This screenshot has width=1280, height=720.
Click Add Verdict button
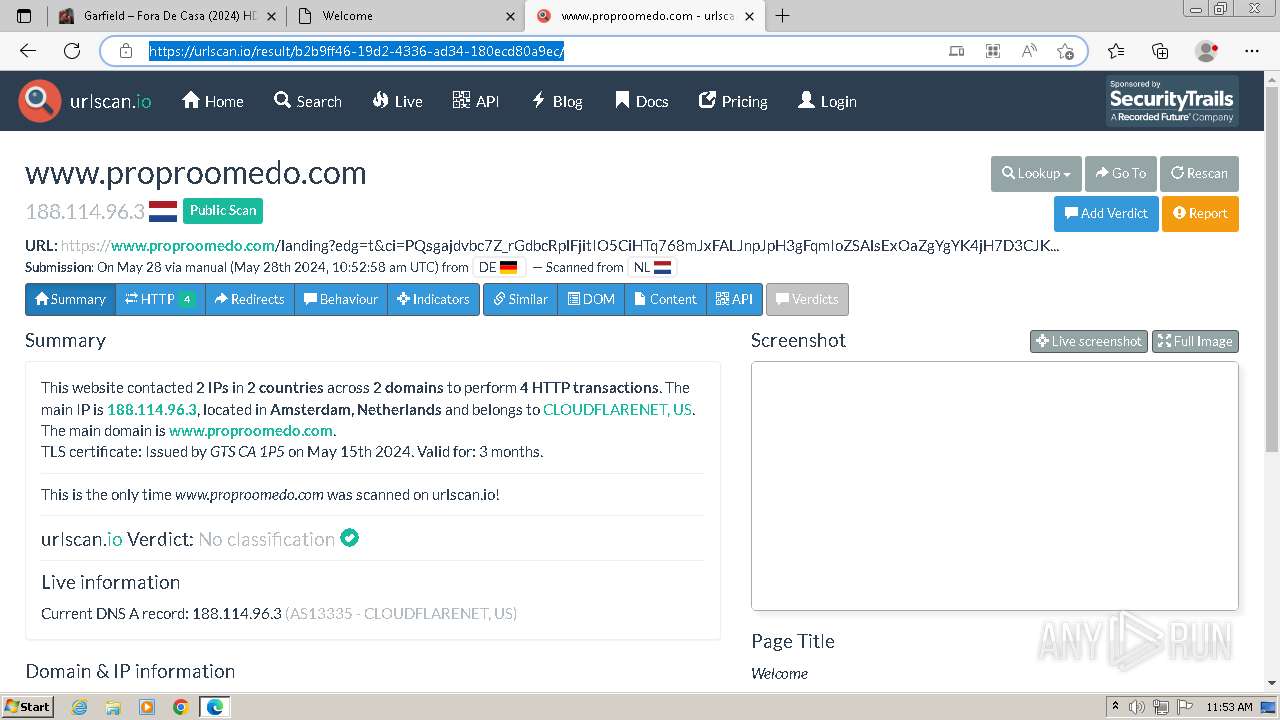(x=1106, y=213)
